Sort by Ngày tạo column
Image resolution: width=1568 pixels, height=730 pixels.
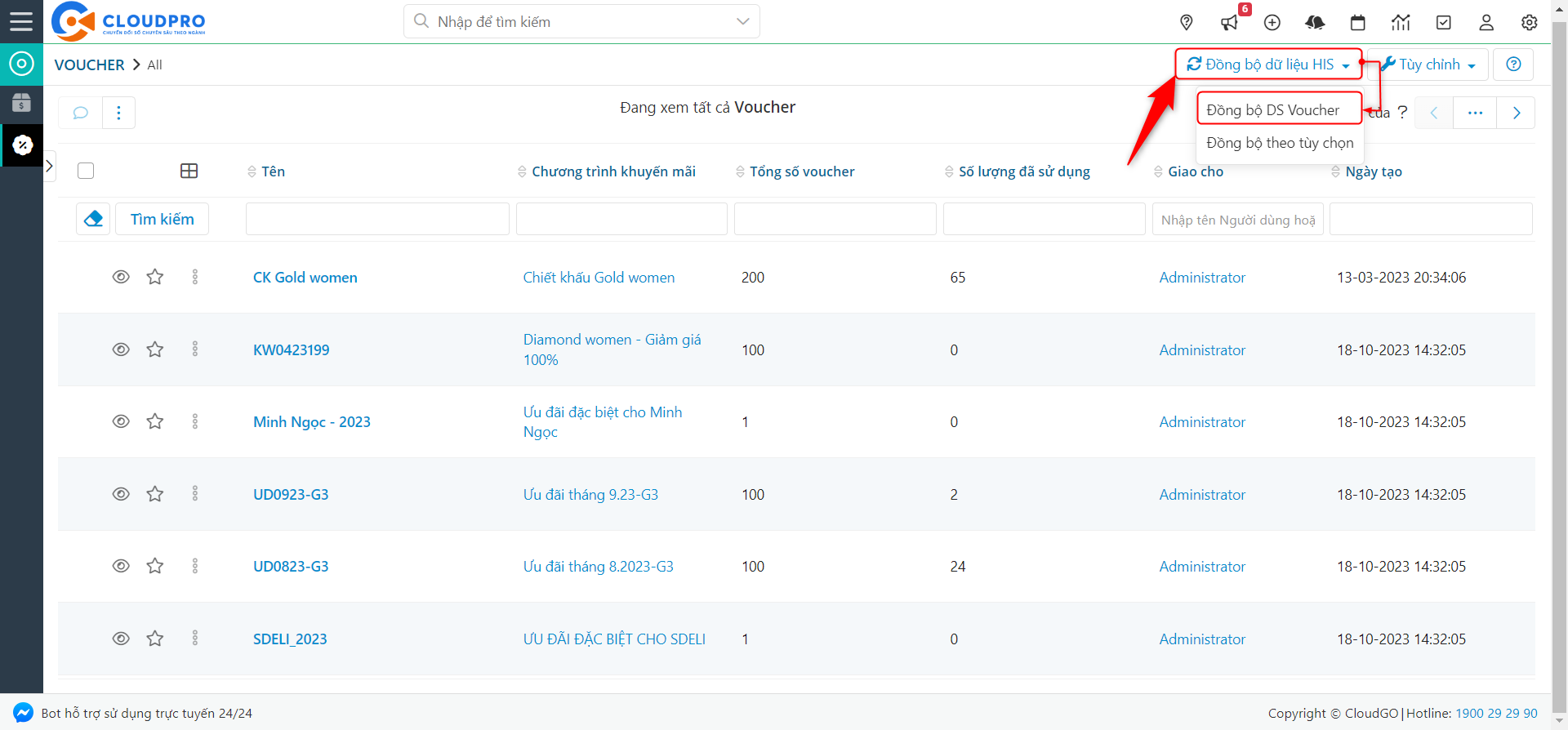1367,171
